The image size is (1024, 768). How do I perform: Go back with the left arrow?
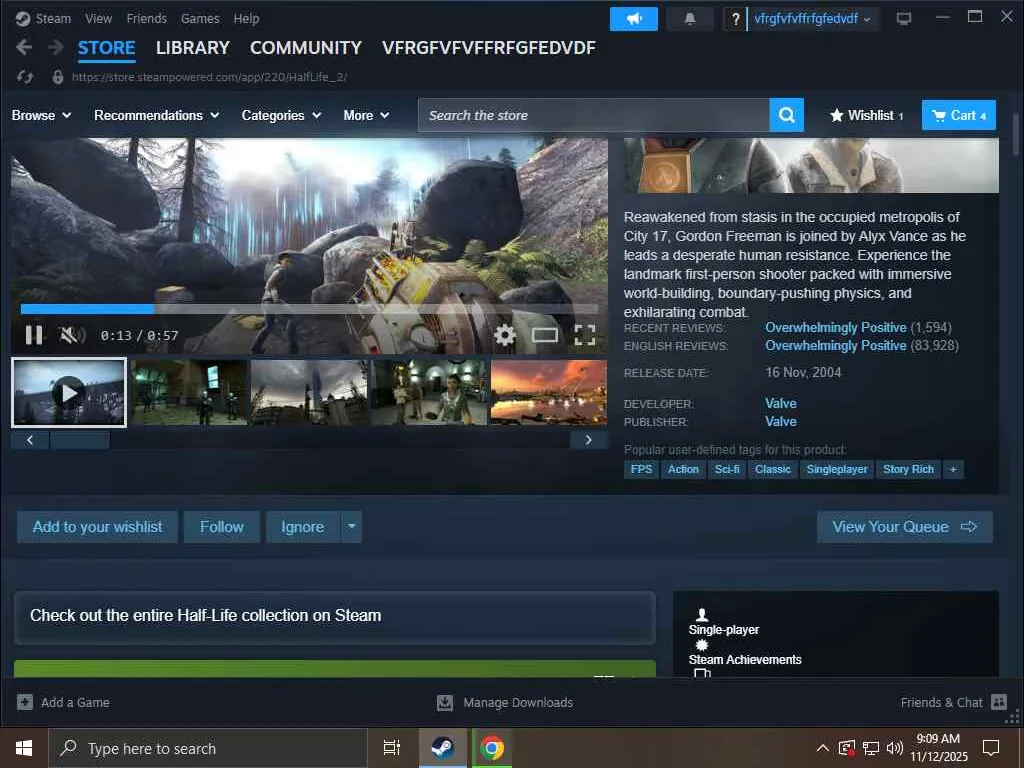pyautogui.click(x=24, y=47)
